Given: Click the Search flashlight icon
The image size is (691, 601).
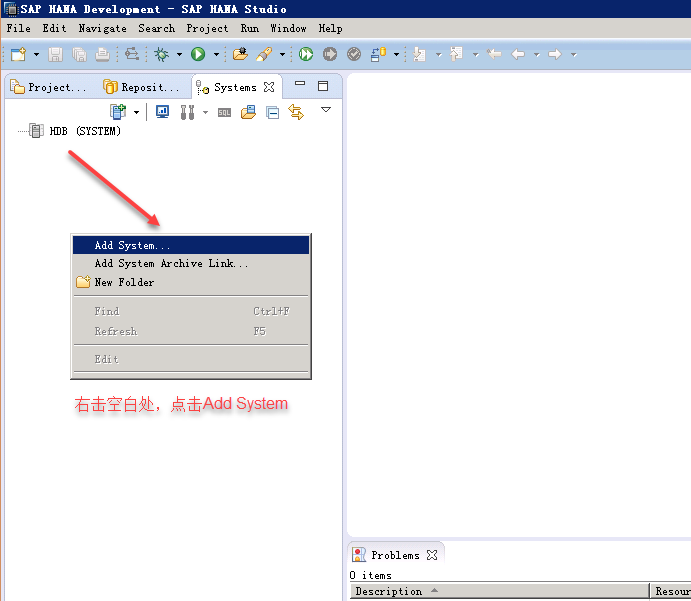Looking at the screenshot, I should pos(264,54).
